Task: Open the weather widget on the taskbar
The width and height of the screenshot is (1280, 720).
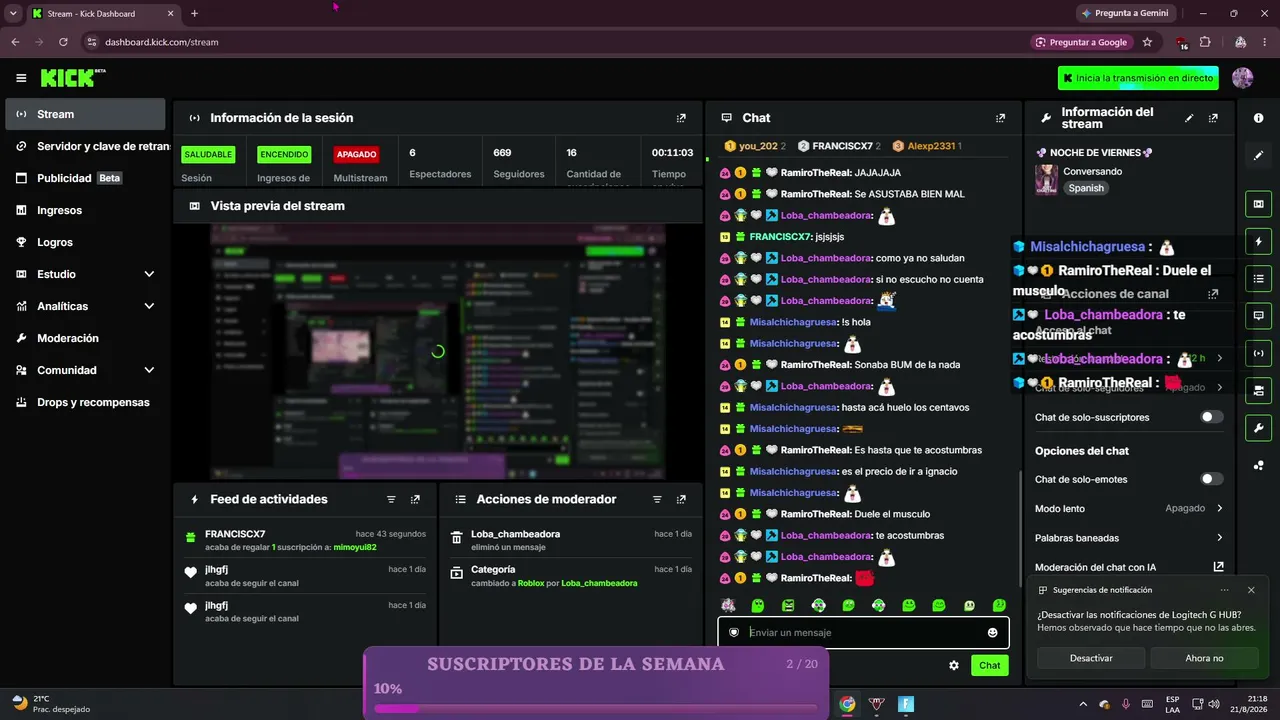Action: pos(52,704)
